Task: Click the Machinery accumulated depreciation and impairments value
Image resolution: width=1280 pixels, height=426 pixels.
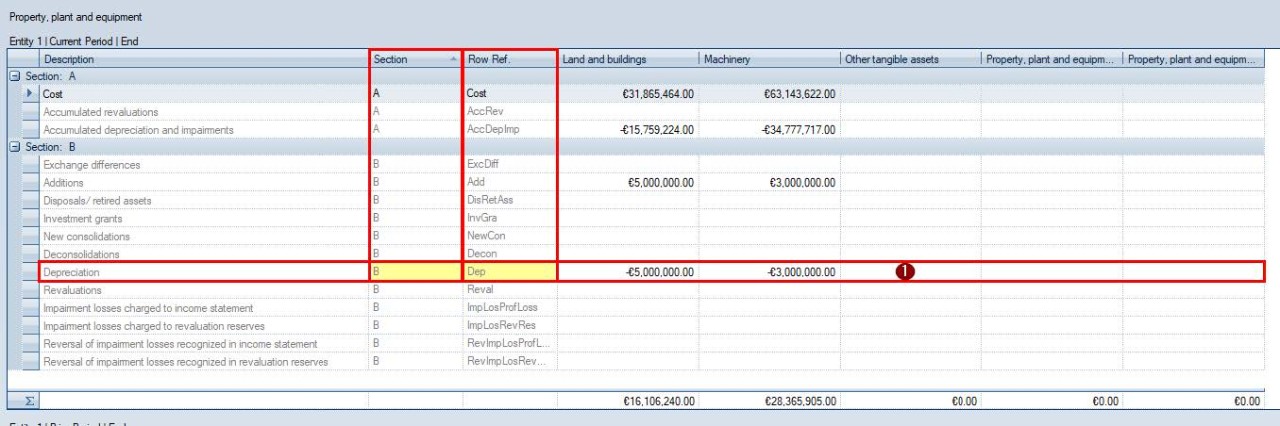Action: coord(768,130)
